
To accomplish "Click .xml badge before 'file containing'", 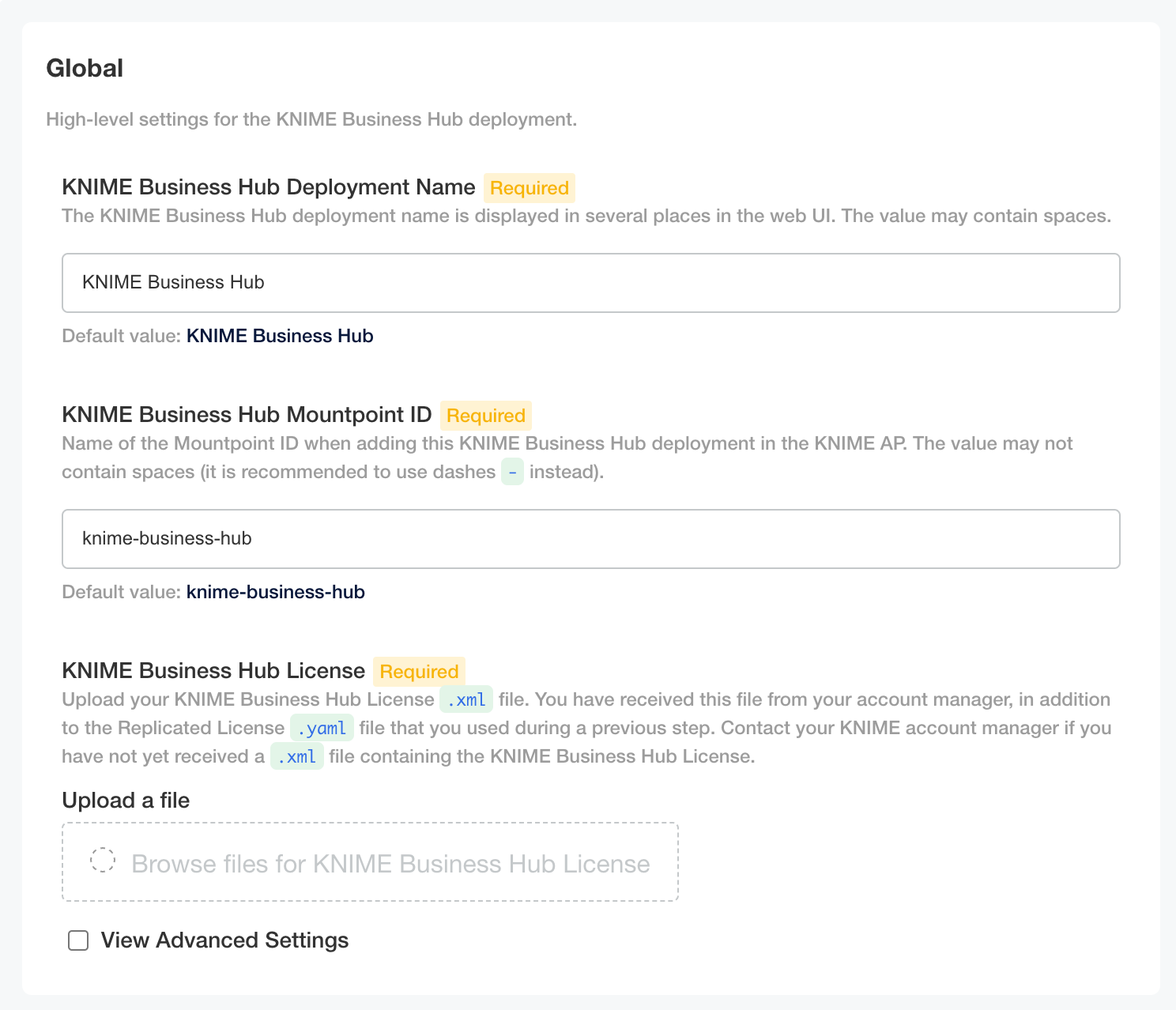I will [297, 756].
